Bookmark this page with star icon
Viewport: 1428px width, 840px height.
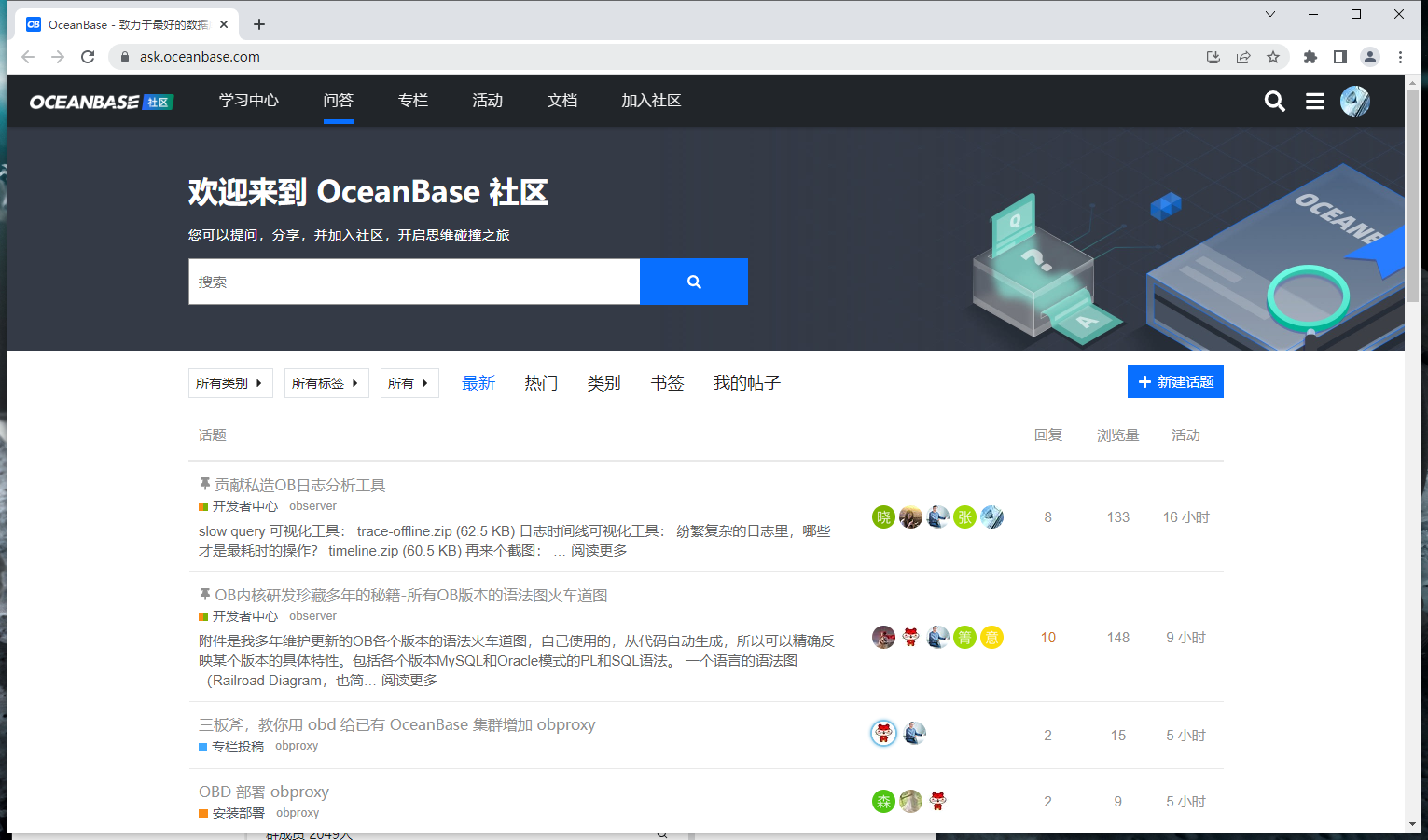tap(1273, 57)
